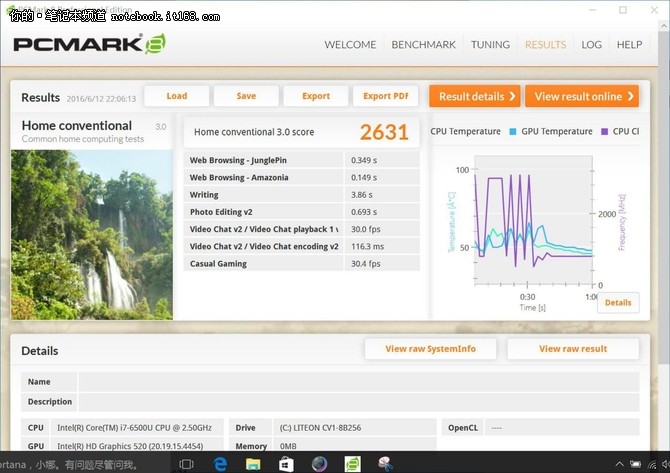Click the GPU value Intel HD Graphics 520
The width and height of the screenshot is (670, 473).
coord(130,446)
